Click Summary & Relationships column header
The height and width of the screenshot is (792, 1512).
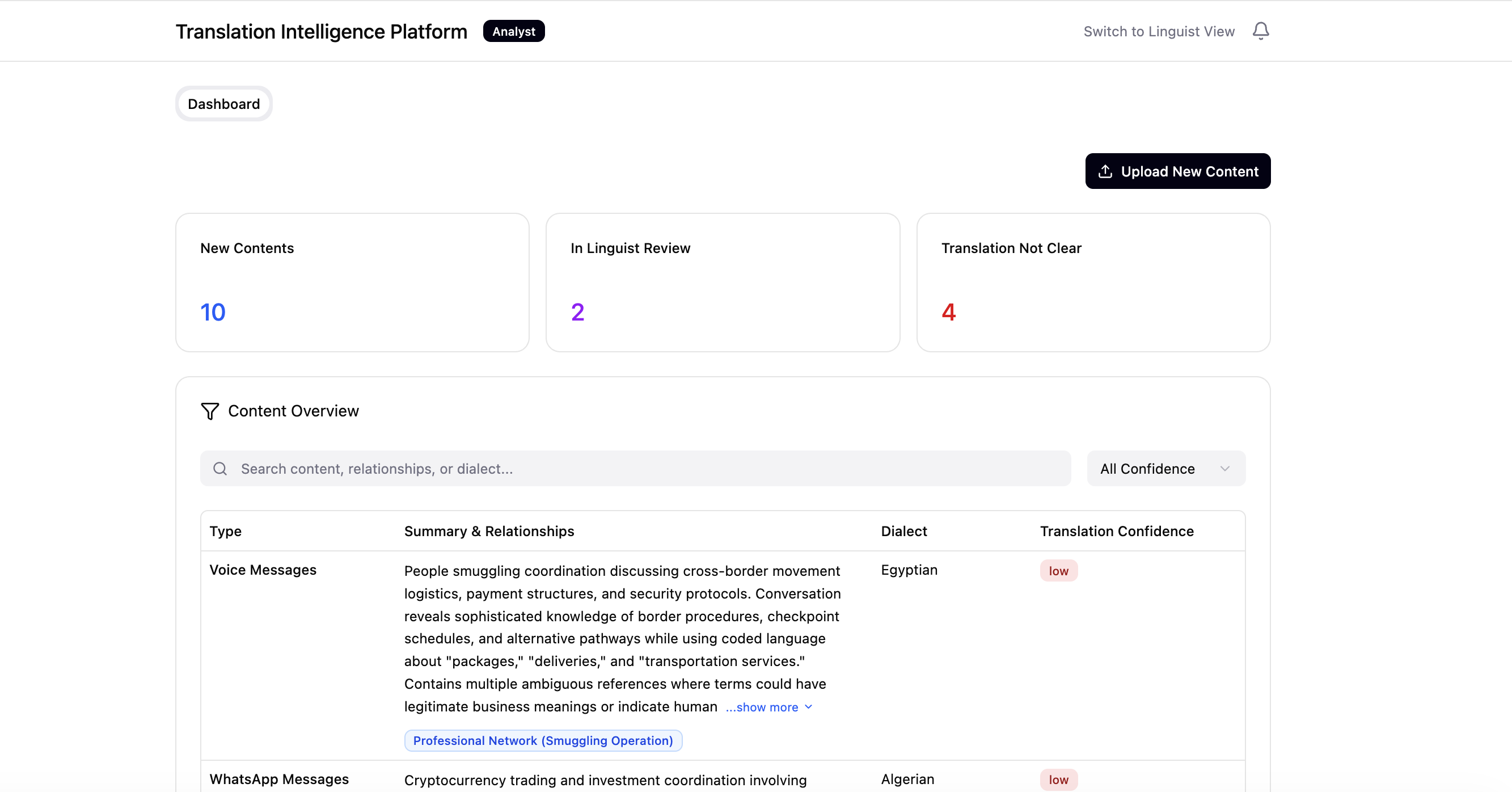coord(489,532)
